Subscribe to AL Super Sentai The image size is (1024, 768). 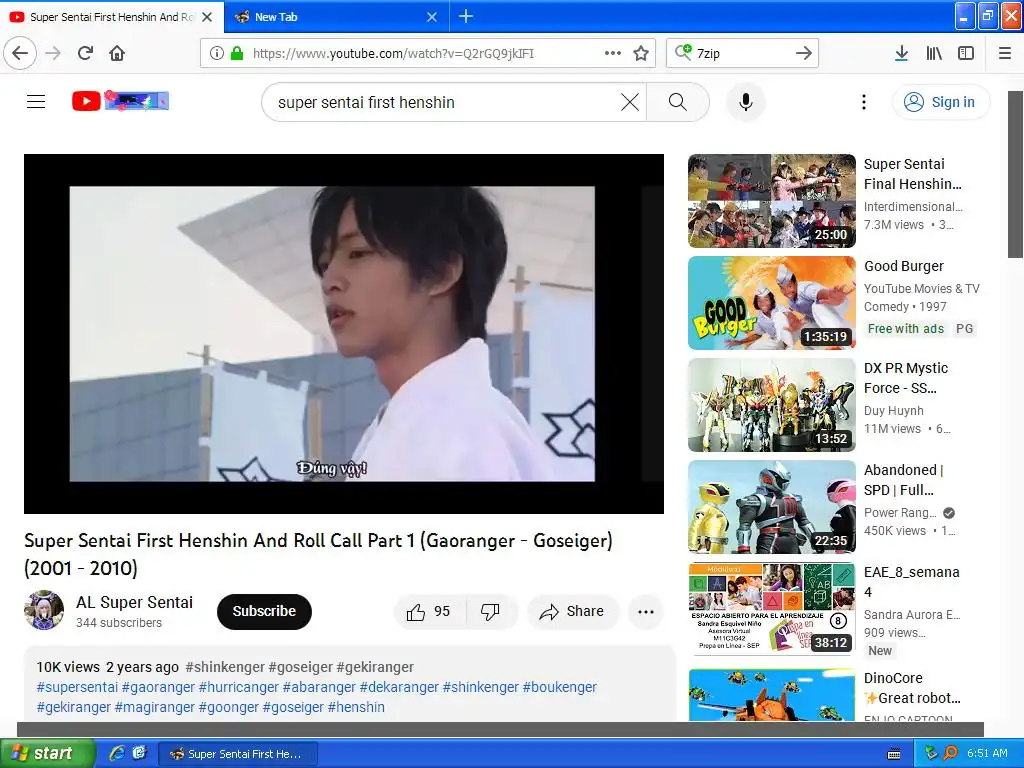[264, 611]
